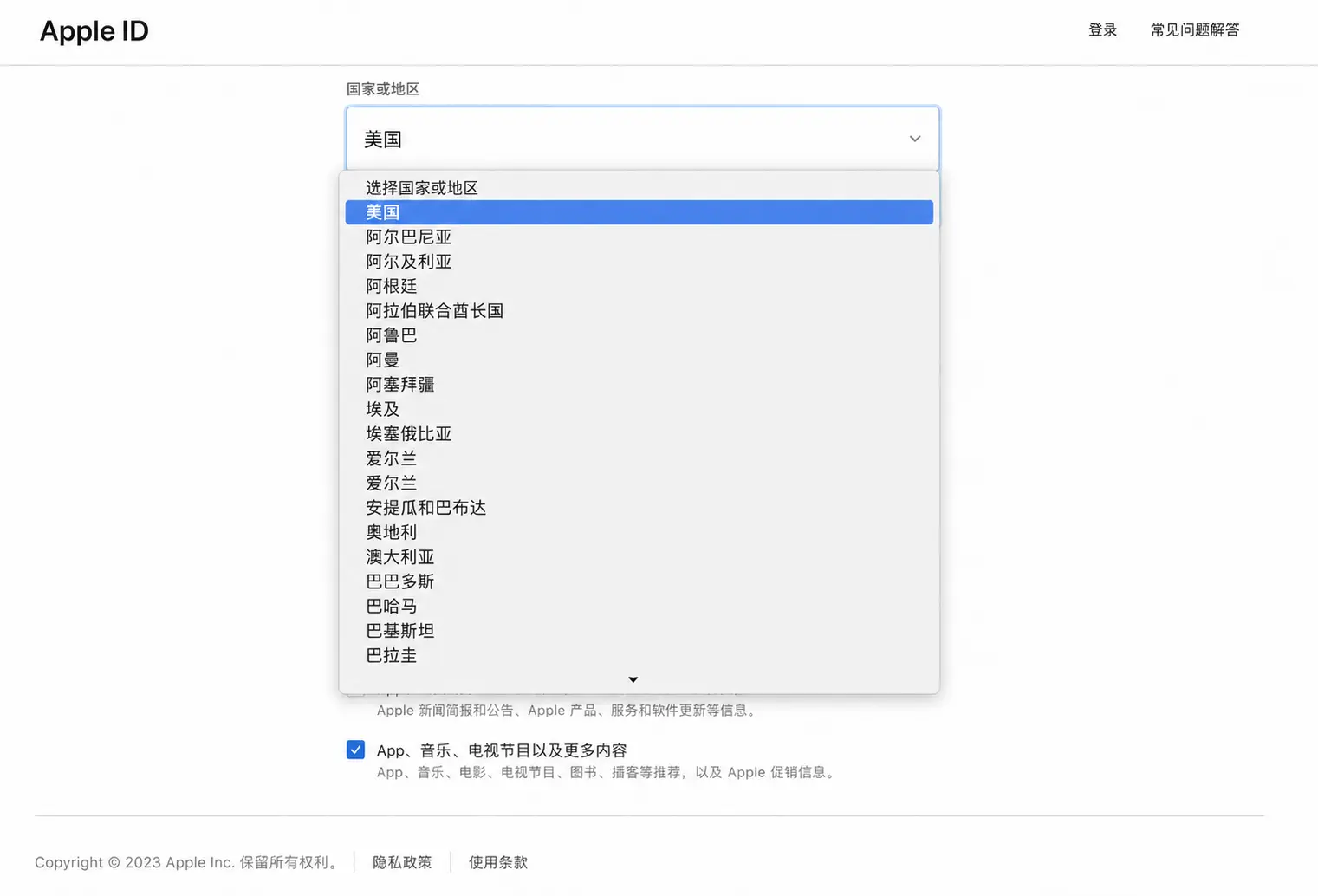Pick 巴巴多斯 in the country list
This screenshot has height=896, width=1318.
(640, 581)
